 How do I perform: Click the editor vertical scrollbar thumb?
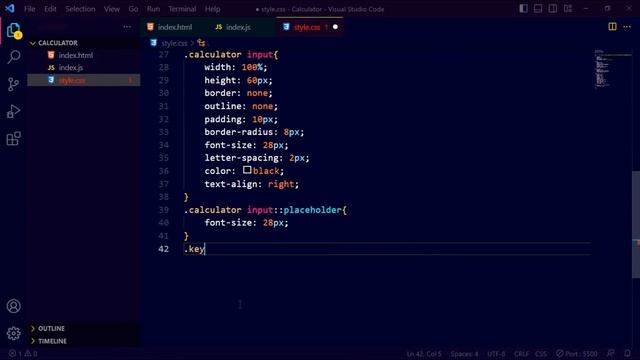636,224
